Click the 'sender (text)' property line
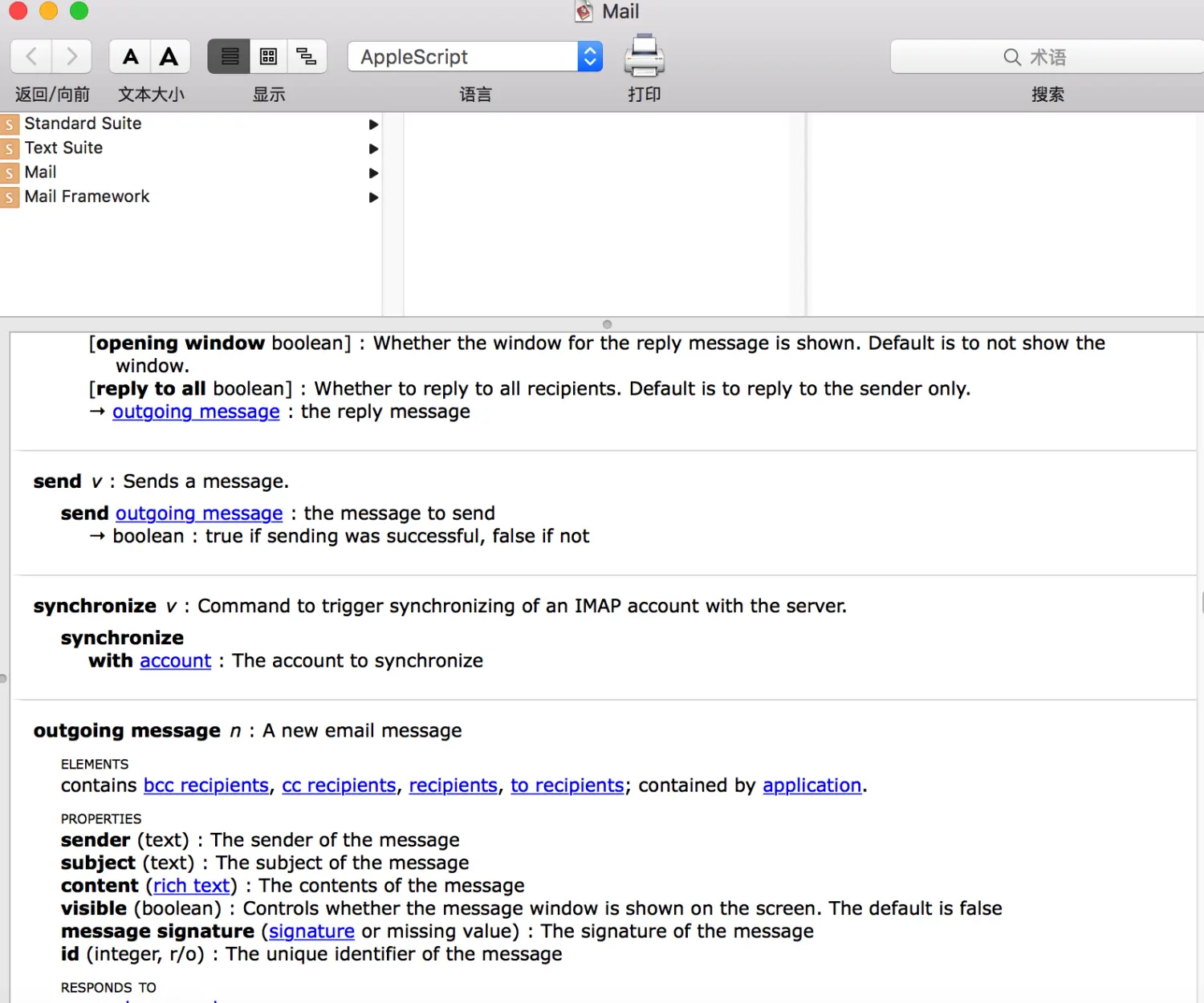This screenshot has height=1003, width=1204. point(260,840)
